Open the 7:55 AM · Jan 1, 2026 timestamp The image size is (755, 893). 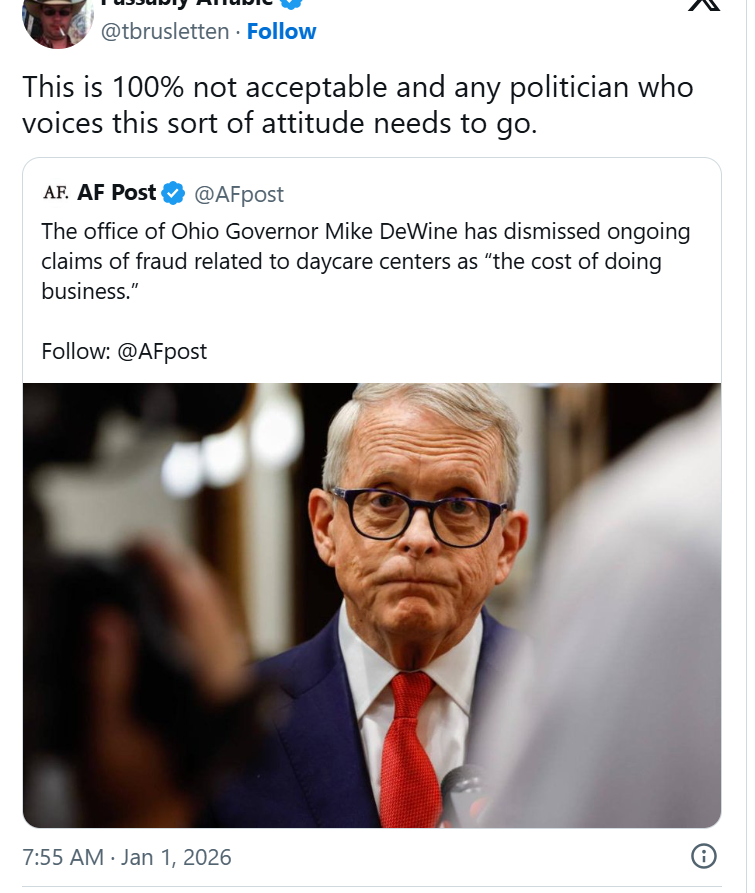point(127,857)
